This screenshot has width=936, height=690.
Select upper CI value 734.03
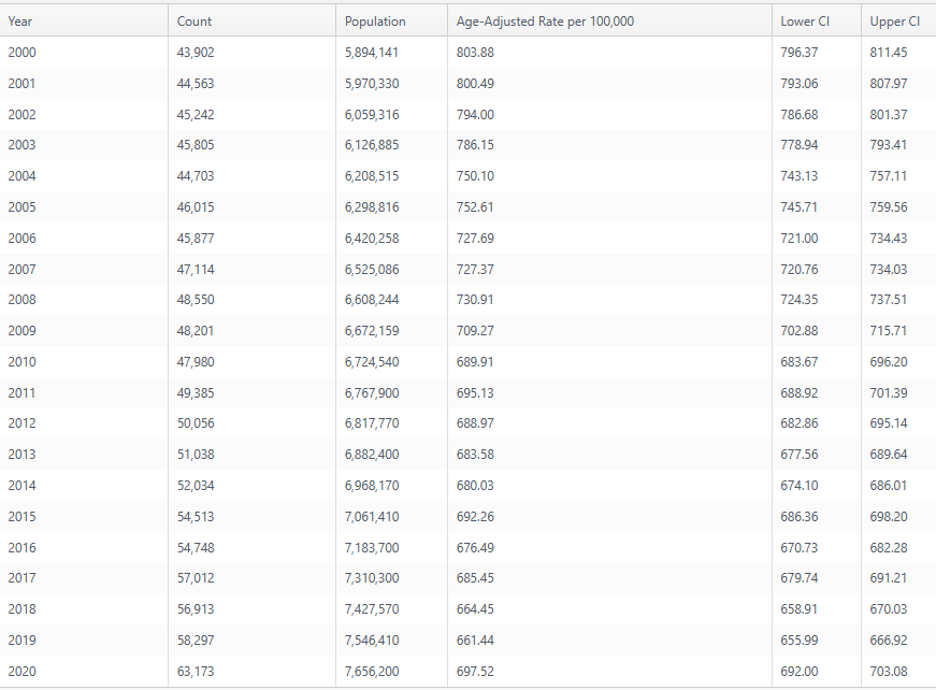point(888,269)
